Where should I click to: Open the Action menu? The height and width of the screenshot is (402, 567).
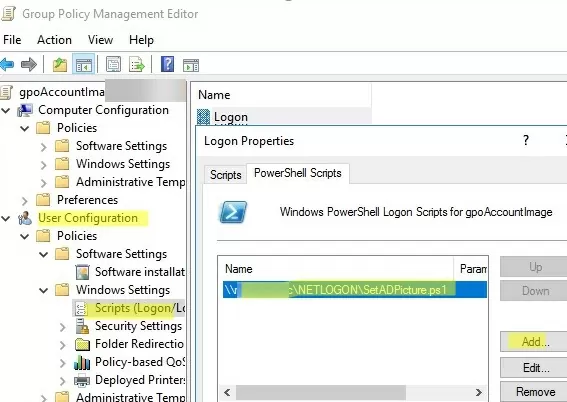(55, 40)
